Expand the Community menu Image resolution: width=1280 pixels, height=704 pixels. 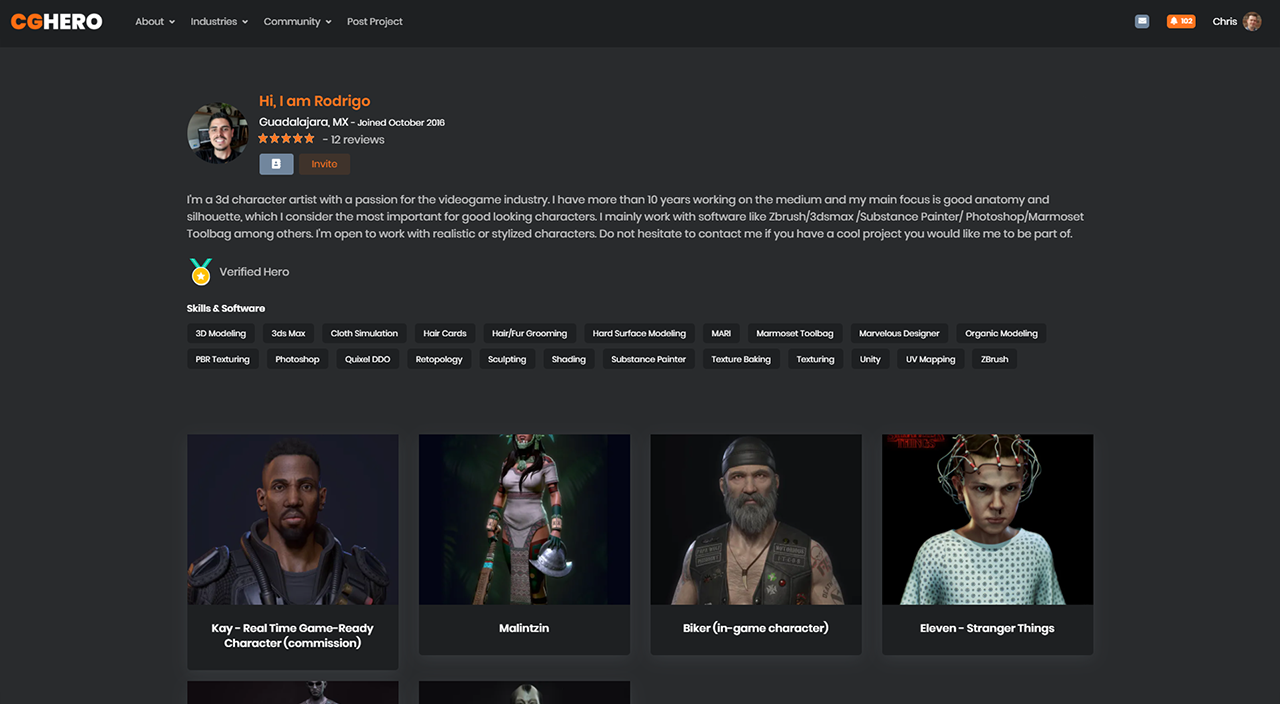pyautogui.click(x=297, y=21)
